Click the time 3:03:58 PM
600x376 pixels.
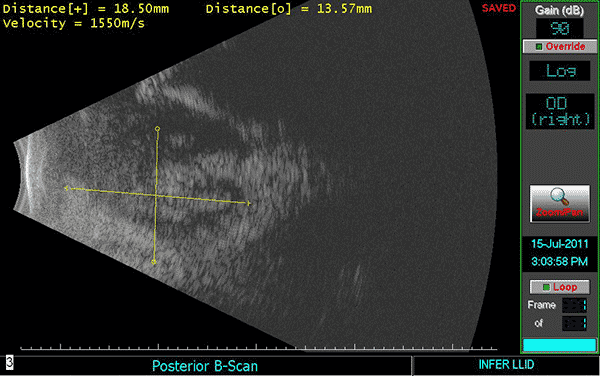coord(559,262)
